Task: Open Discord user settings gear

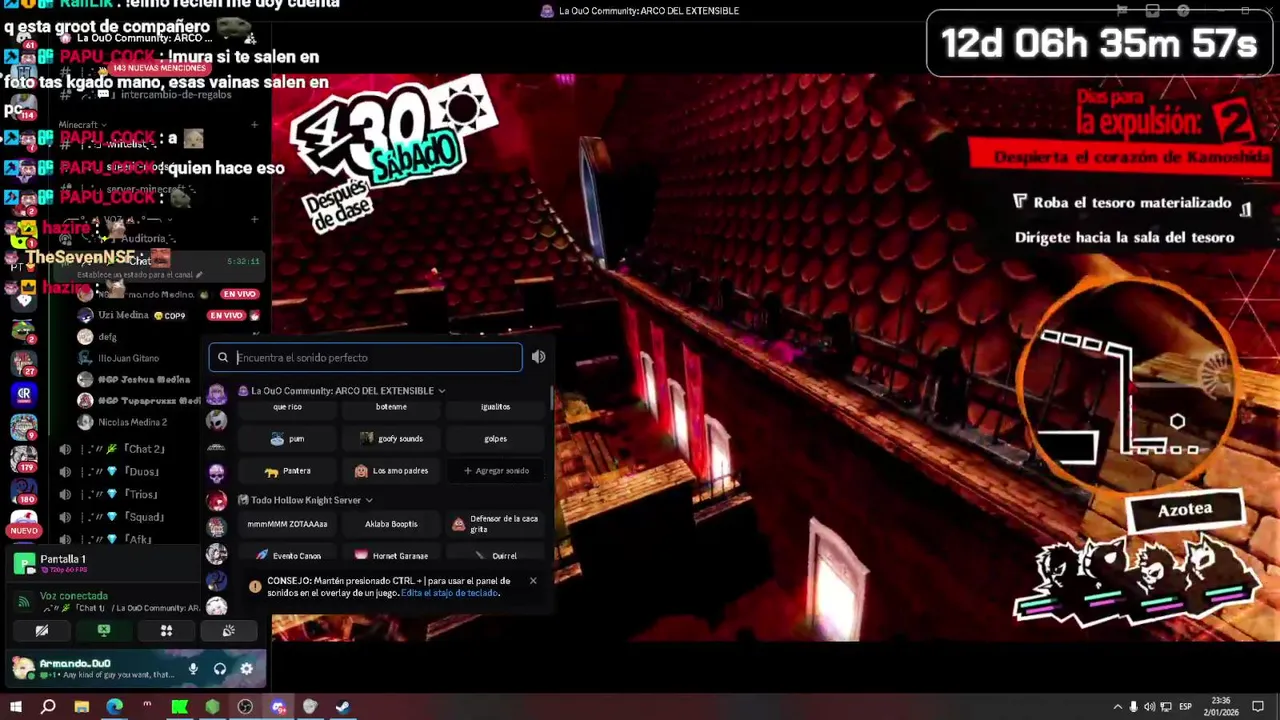Action: [247, 669]
